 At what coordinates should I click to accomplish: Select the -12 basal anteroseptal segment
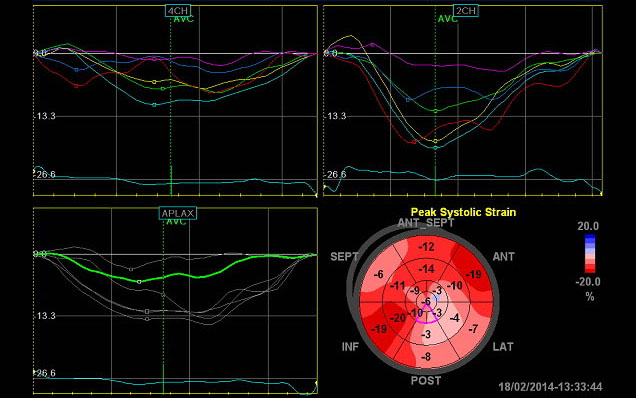tap(426, 247)
